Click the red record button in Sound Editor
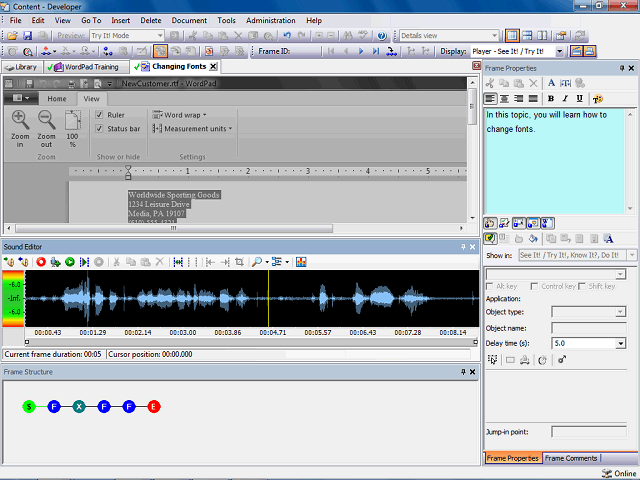The image size is (640, 480). click(x=41, y=262)
